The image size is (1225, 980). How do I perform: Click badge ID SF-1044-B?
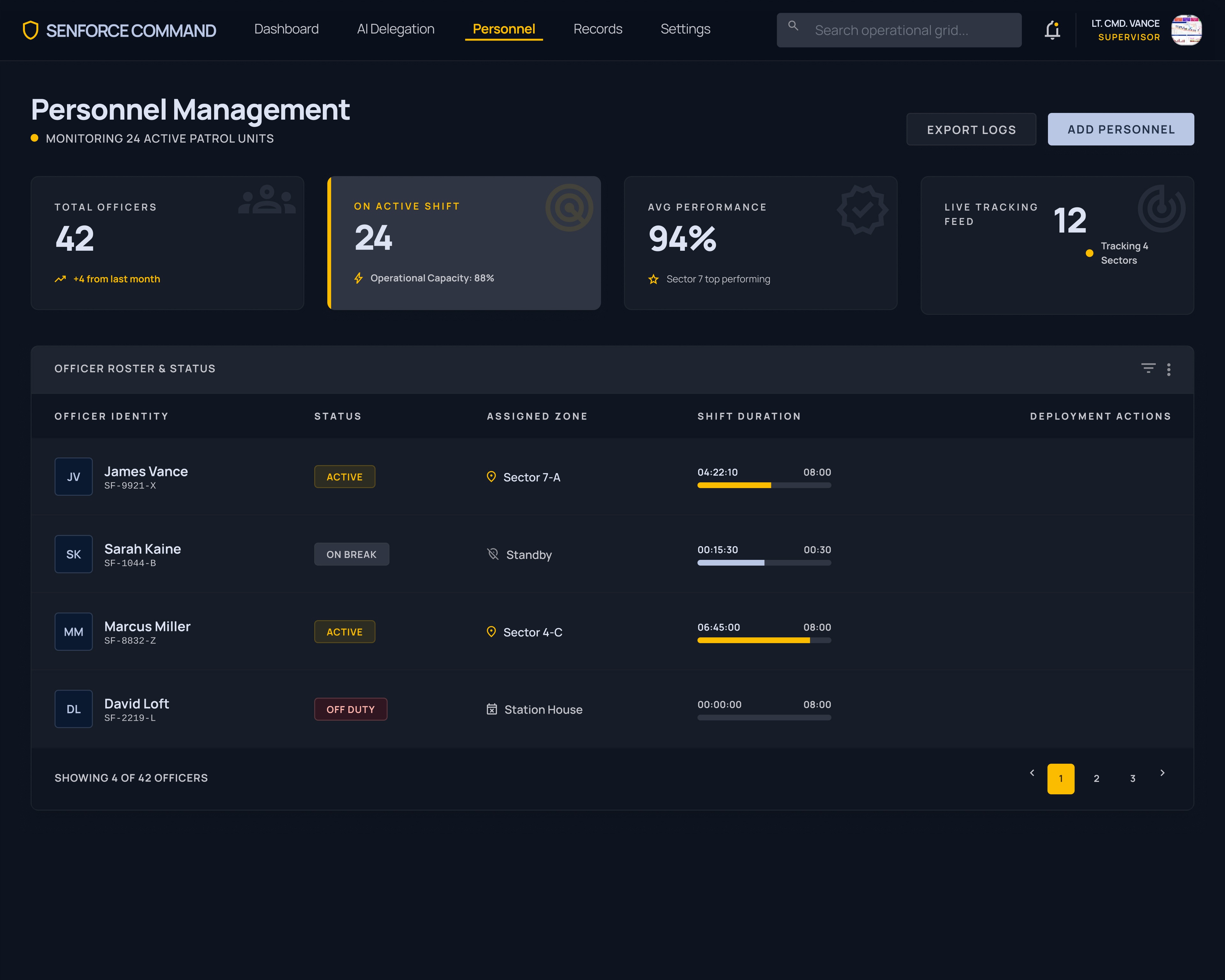click(x=130, y=563)
